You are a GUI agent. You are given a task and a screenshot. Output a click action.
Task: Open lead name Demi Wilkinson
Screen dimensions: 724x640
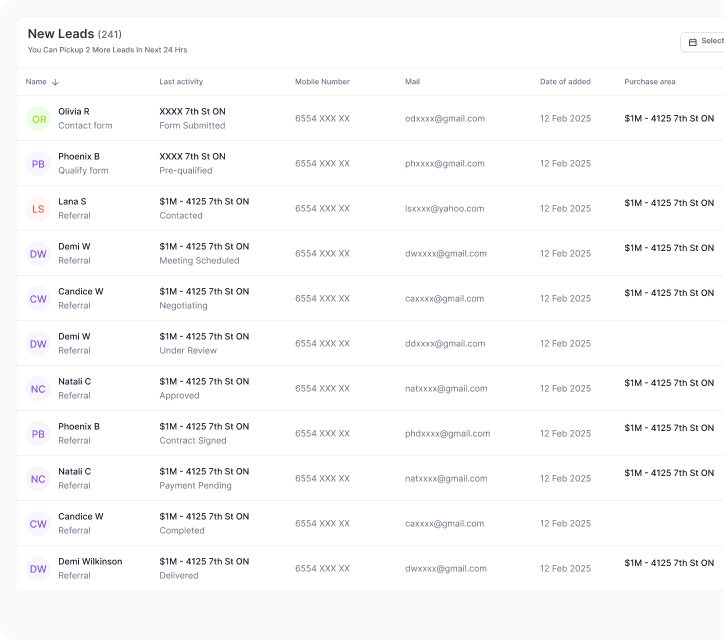pyautogui.click(x=90, y=562)
